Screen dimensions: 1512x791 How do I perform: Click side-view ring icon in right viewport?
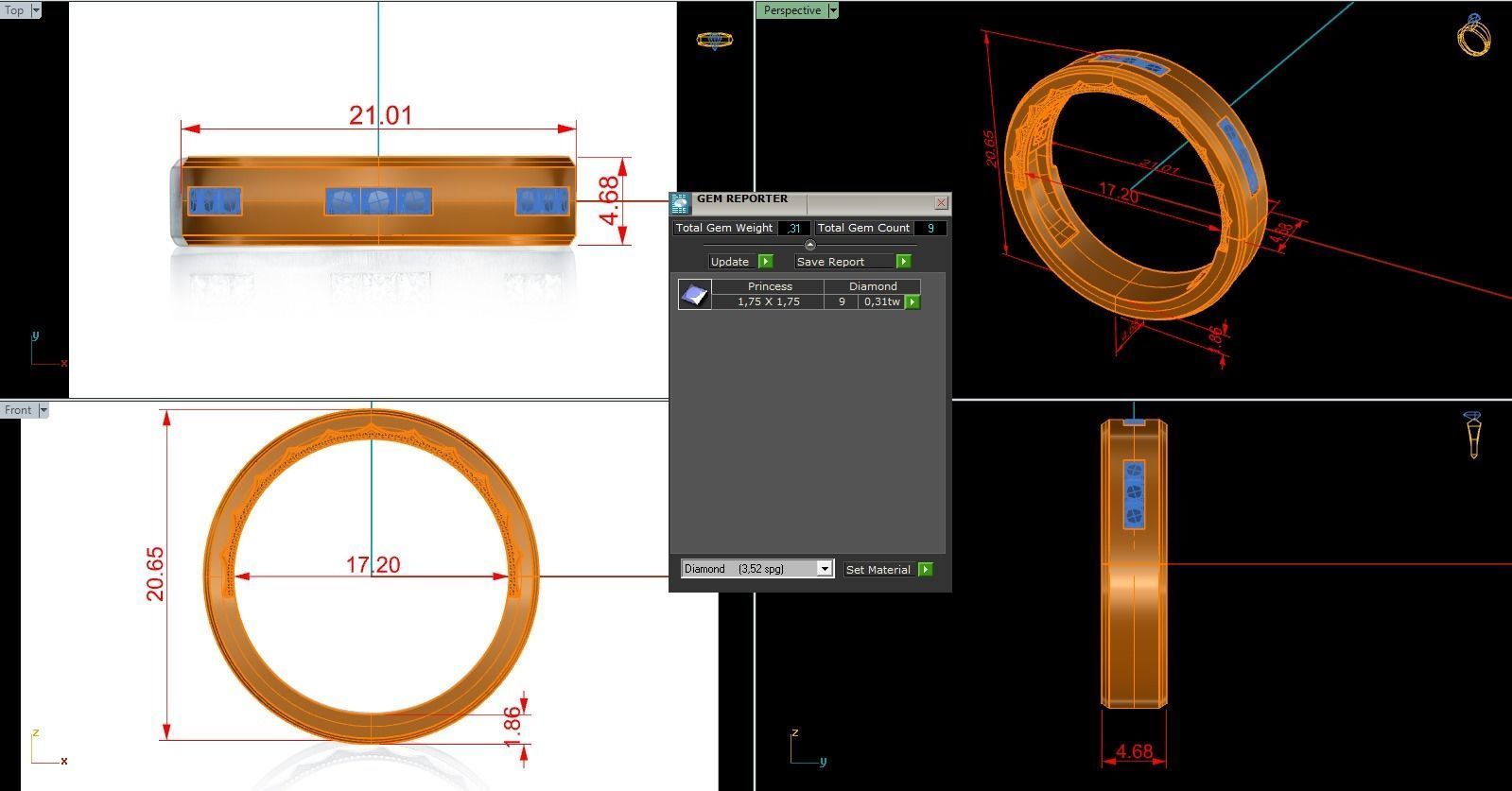1472,435
